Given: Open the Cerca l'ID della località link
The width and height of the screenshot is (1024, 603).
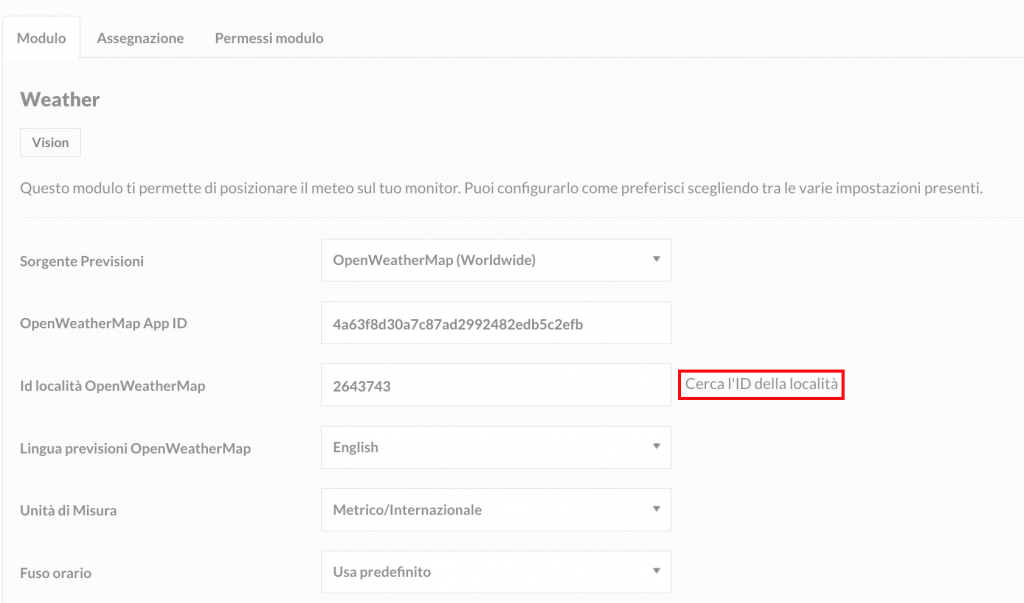Looking at the screenshot, I should (761, 384).
